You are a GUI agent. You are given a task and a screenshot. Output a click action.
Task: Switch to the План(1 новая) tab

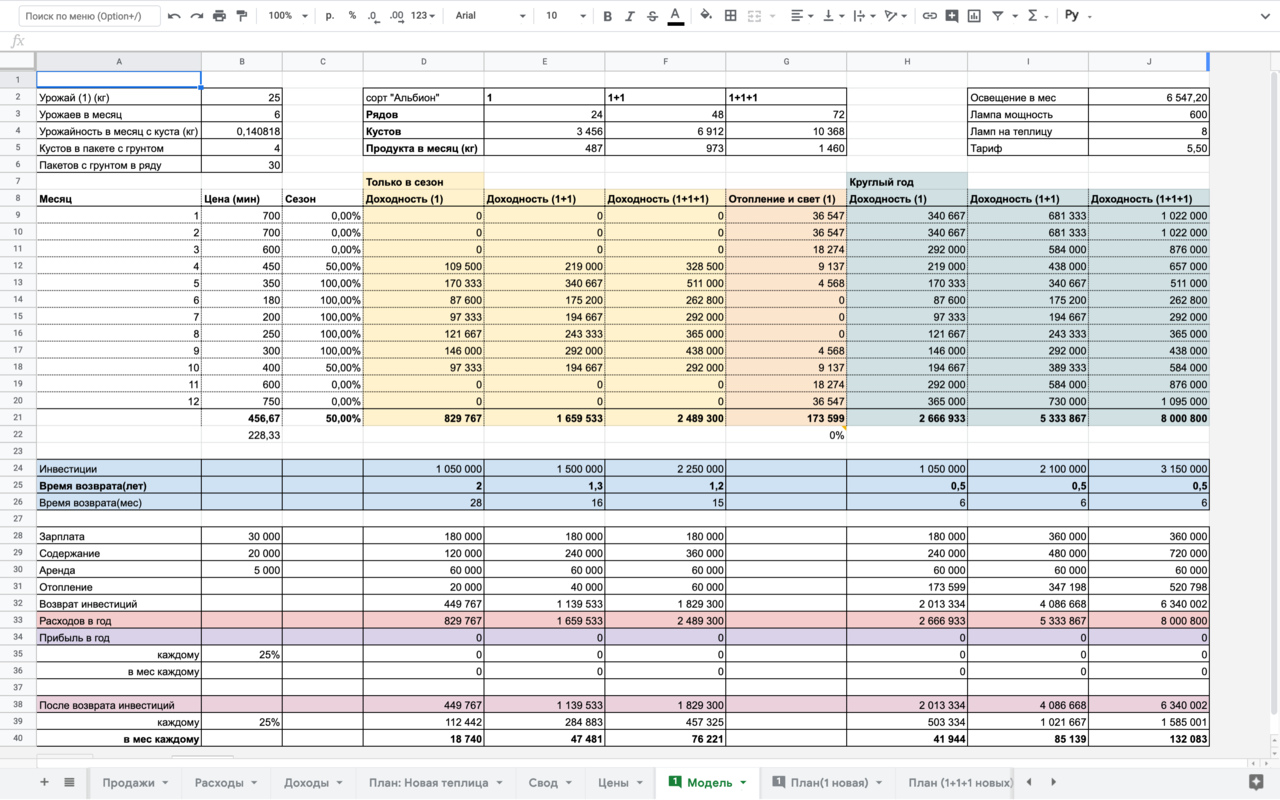pyautogui.click(x=828, y=782)
